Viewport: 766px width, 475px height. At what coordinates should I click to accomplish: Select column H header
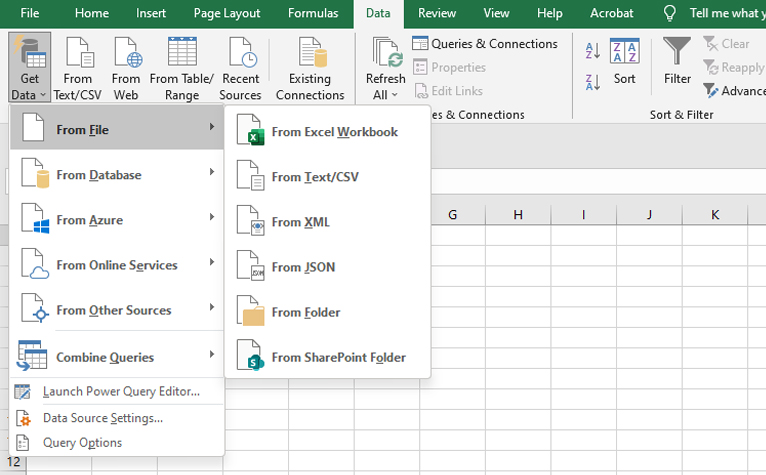(518, 215)
